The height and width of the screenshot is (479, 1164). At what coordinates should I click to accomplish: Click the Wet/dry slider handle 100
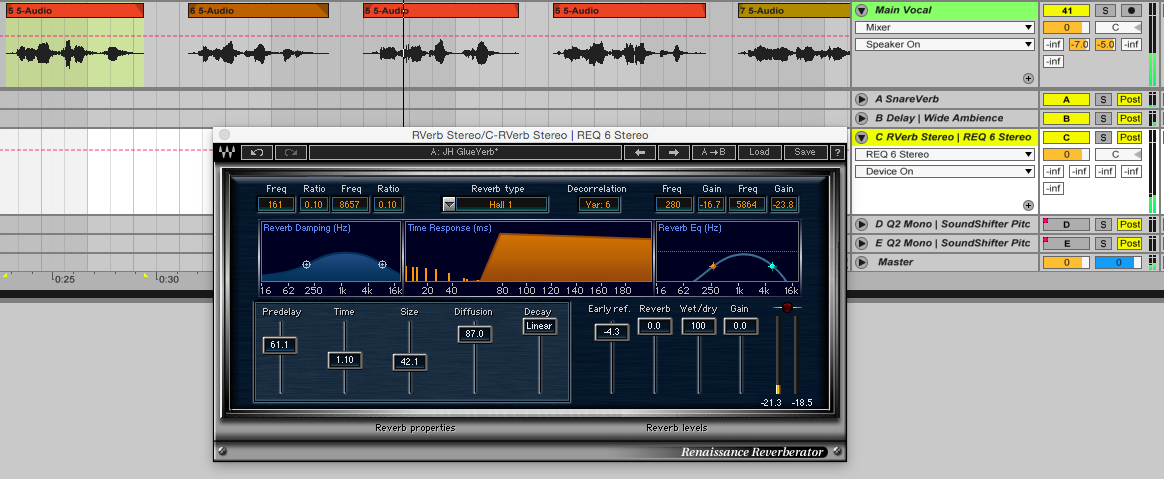point(699,326)
